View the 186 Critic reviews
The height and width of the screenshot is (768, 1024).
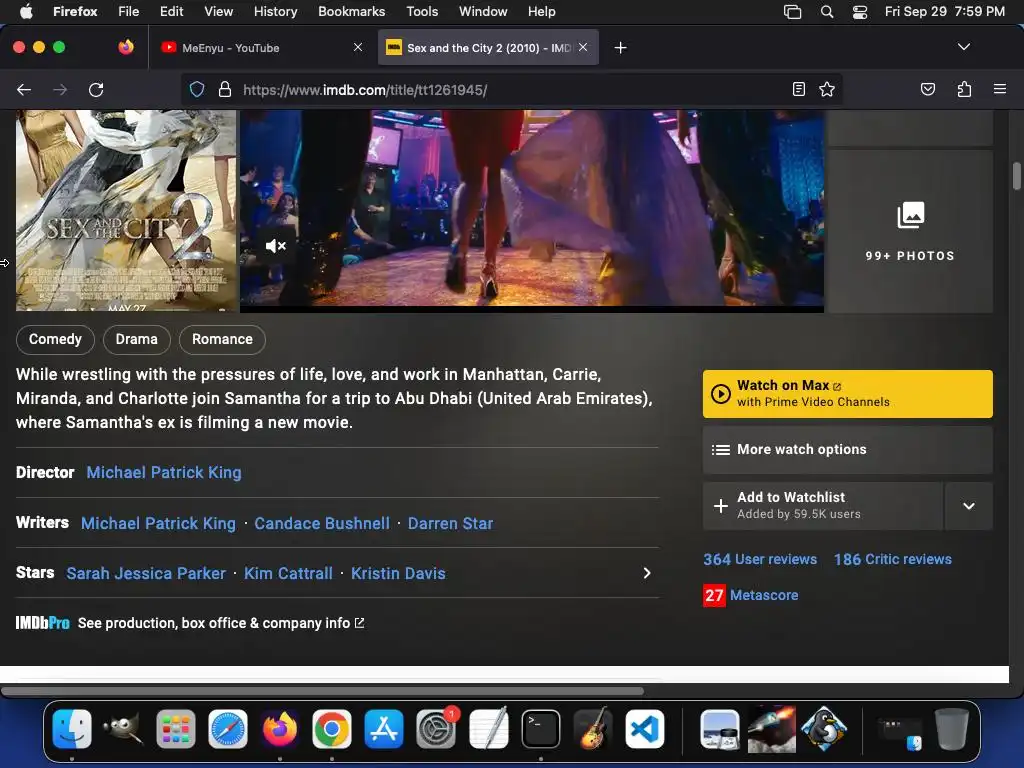pyautogui.click(x=893, y=559)
